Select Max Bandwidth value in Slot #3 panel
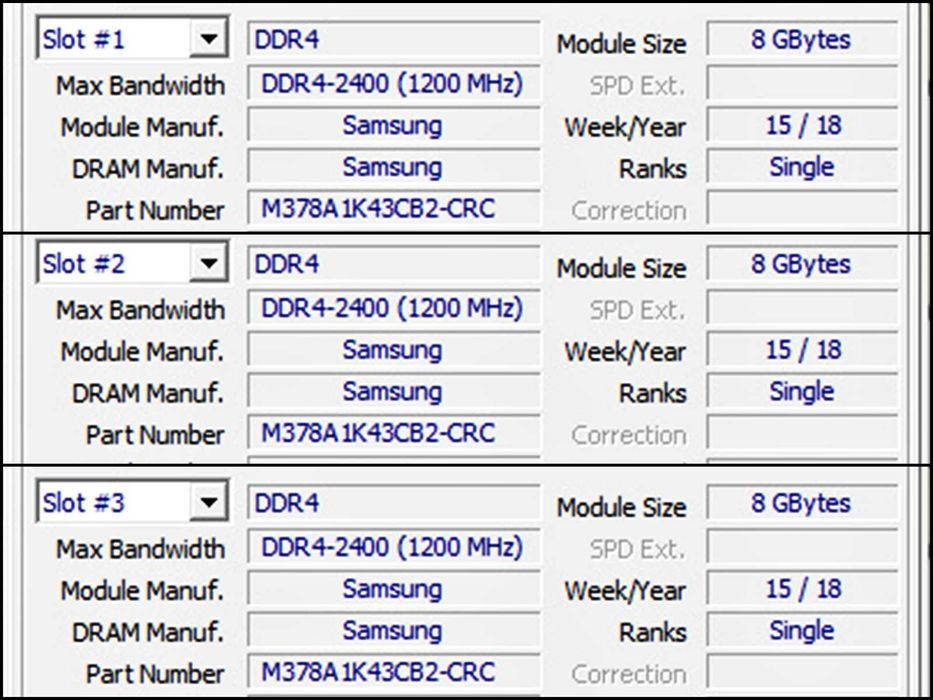 pyautogui.click(x=394, y=547)
